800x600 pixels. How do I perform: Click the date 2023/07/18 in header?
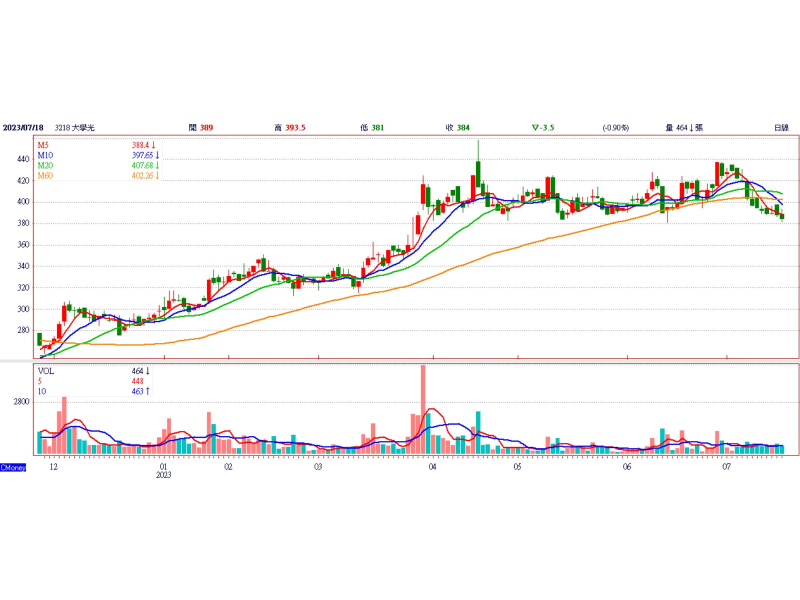pos(24,128)
